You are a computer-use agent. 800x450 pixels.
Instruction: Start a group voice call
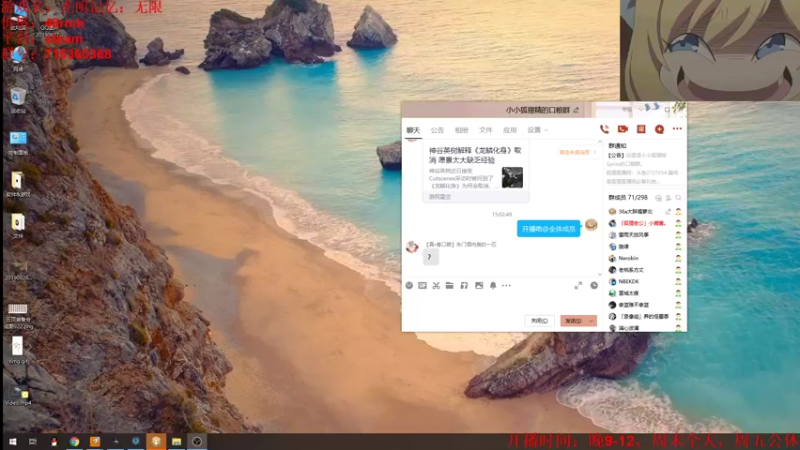604,130
